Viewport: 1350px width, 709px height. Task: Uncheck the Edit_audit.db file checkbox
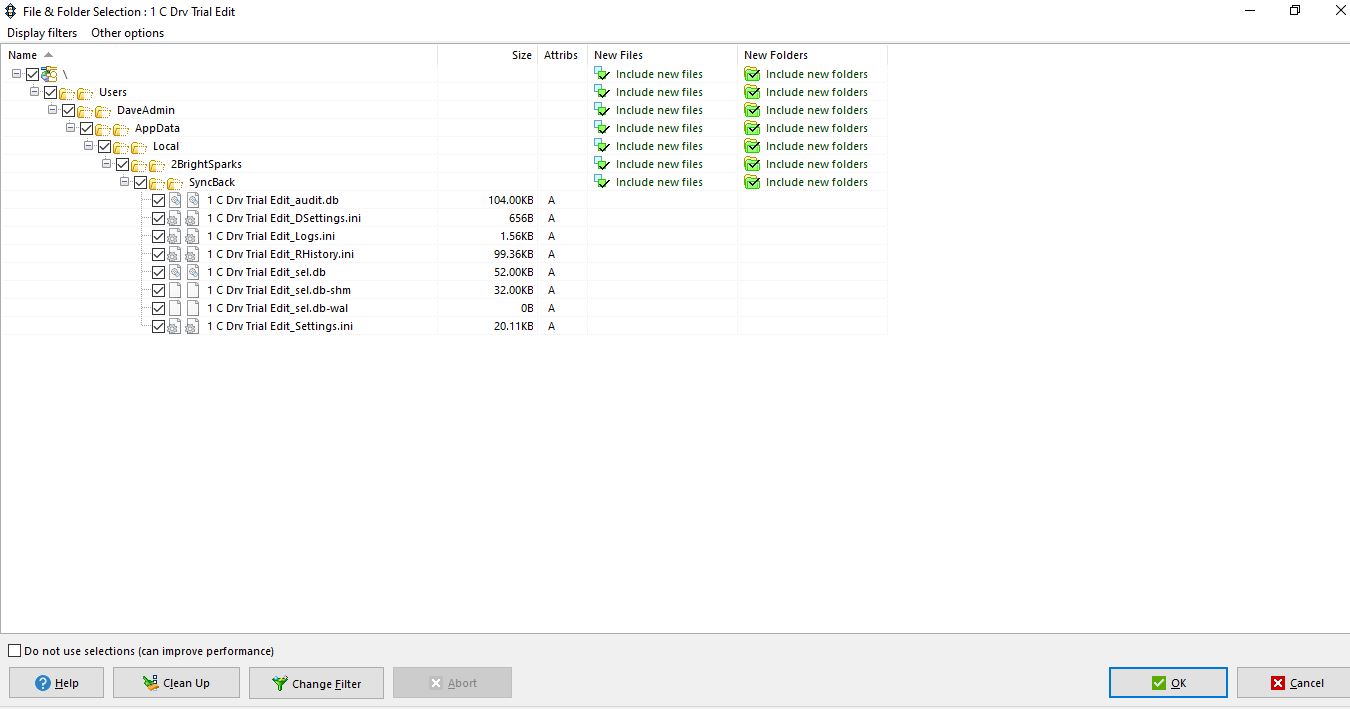point(159,200)
